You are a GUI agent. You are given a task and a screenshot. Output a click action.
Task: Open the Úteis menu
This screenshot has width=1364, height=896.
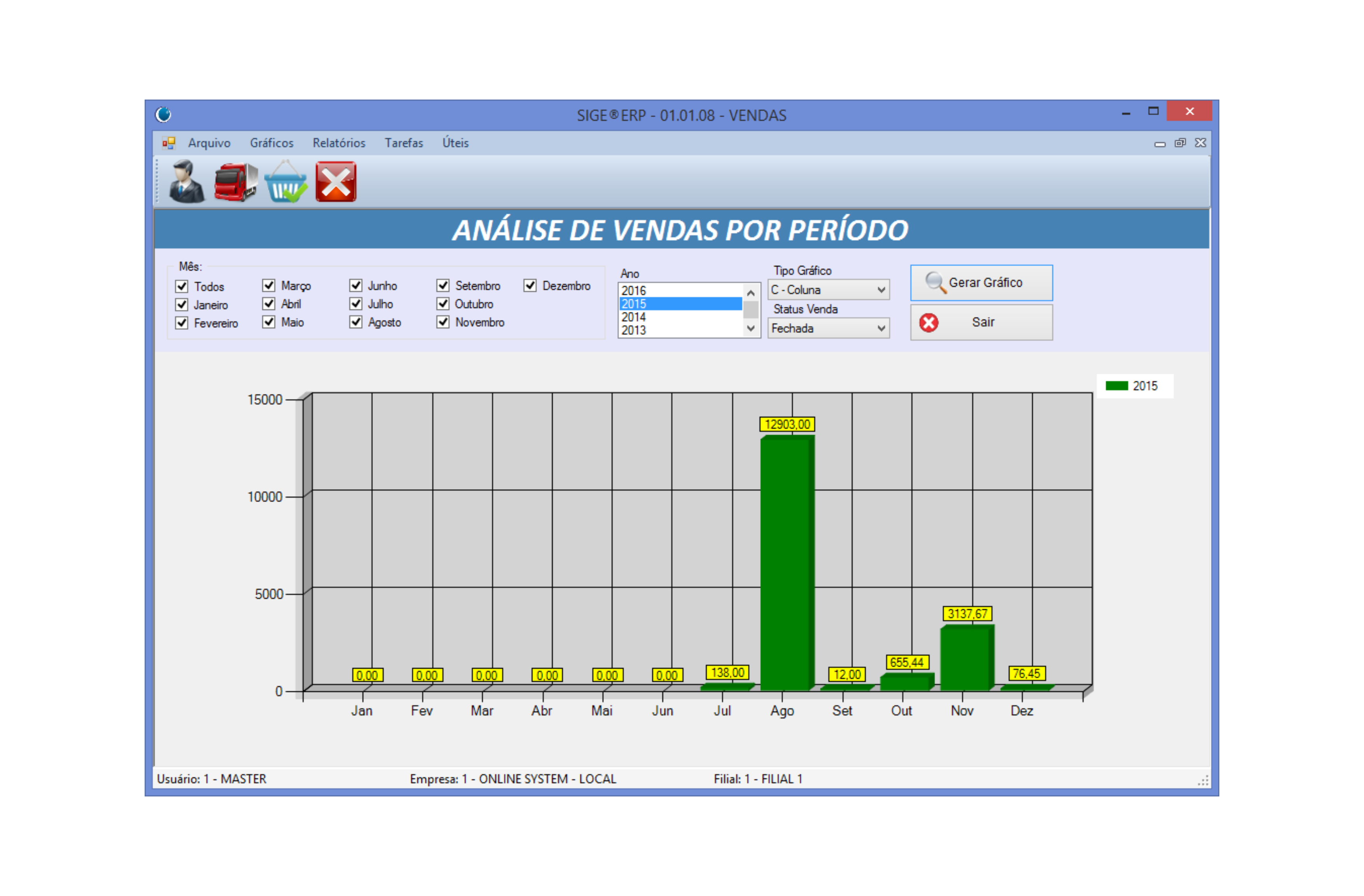coord(456,143)
